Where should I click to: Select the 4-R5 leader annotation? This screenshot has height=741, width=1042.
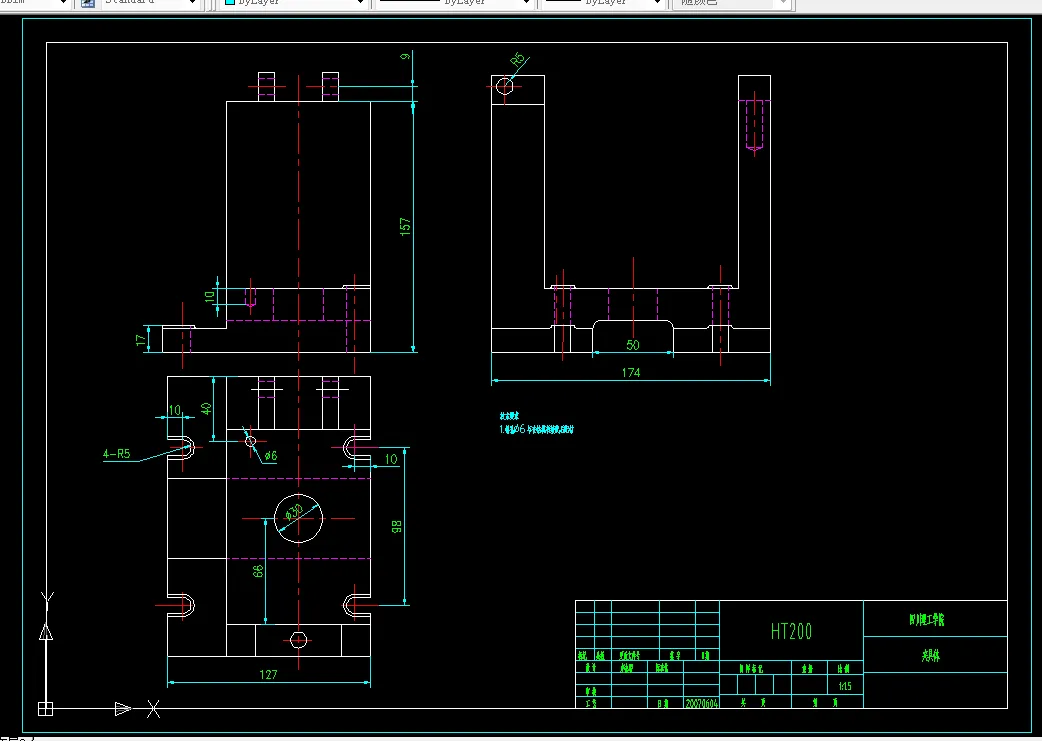click(x=116, y=454)
